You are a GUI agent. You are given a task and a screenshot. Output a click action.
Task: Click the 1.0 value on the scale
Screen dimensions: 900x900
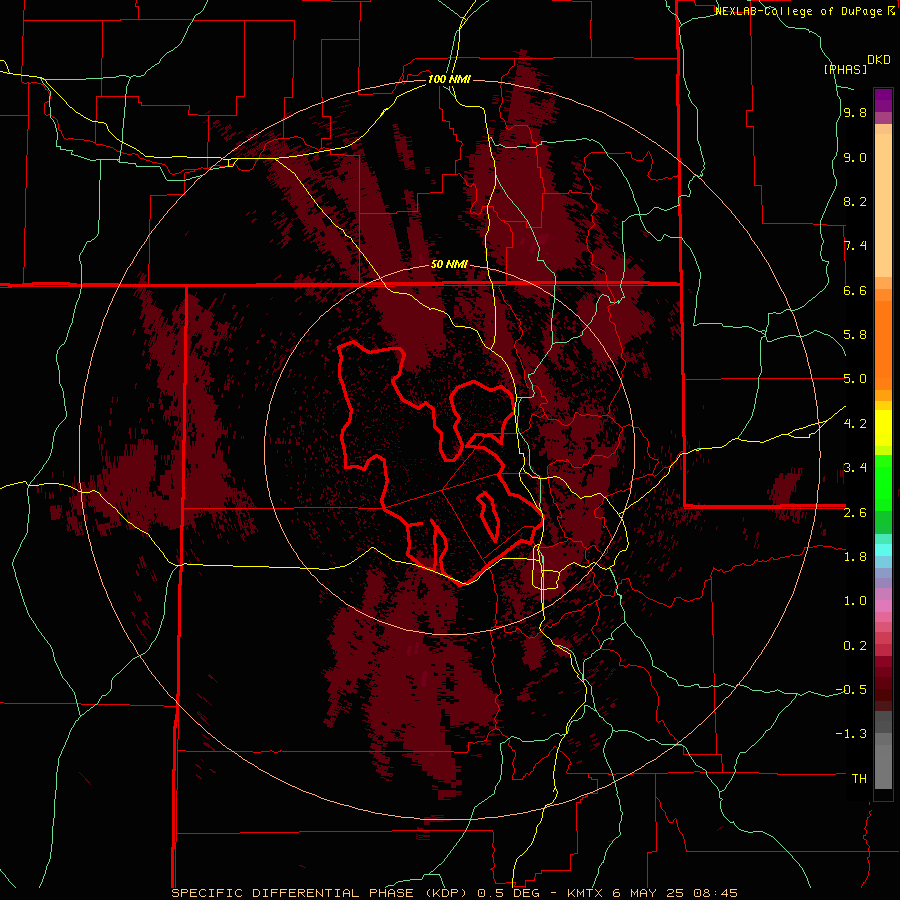coord(855,601)
